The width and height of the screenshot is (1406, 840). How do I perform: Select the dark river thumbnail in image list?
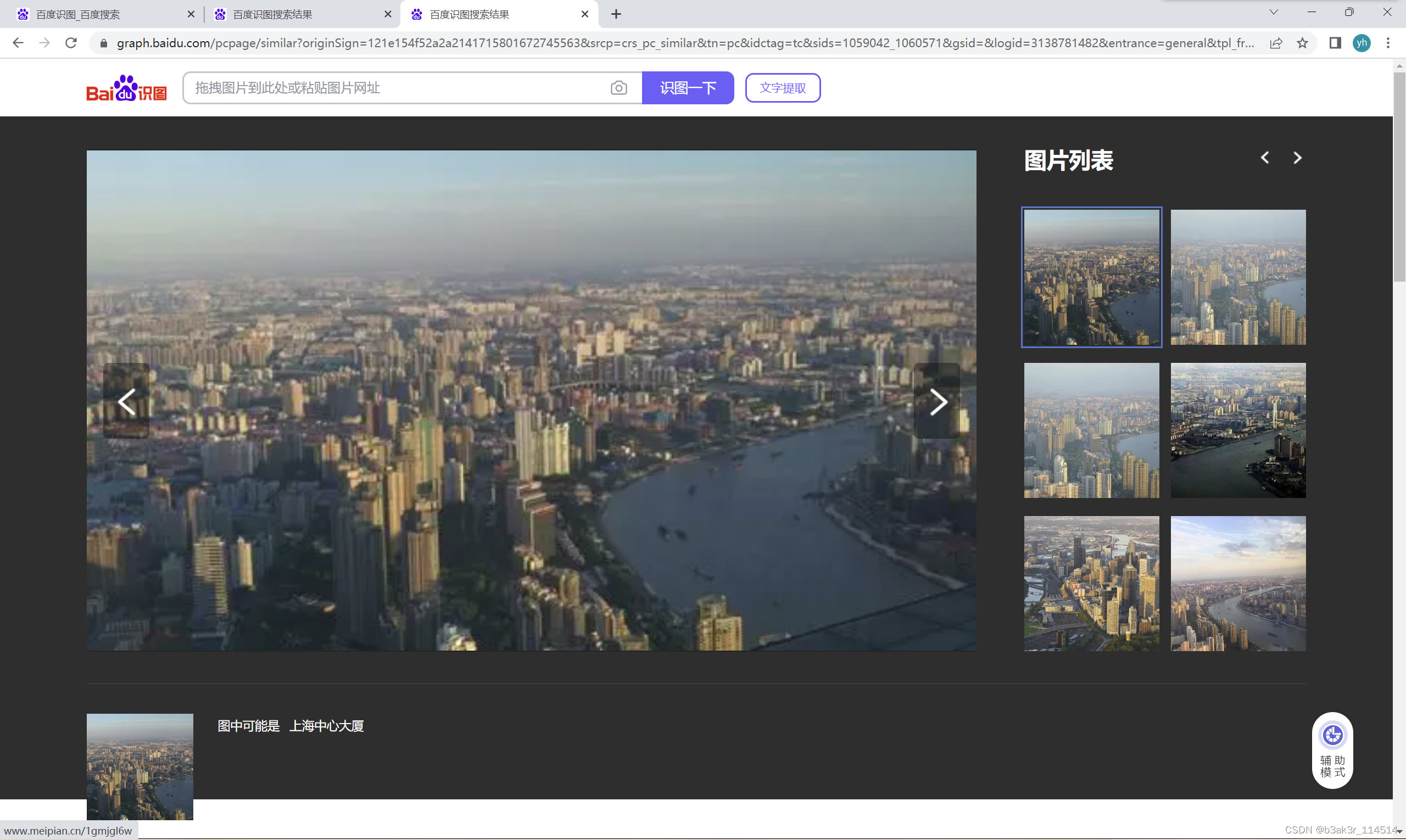[1238, 430]
